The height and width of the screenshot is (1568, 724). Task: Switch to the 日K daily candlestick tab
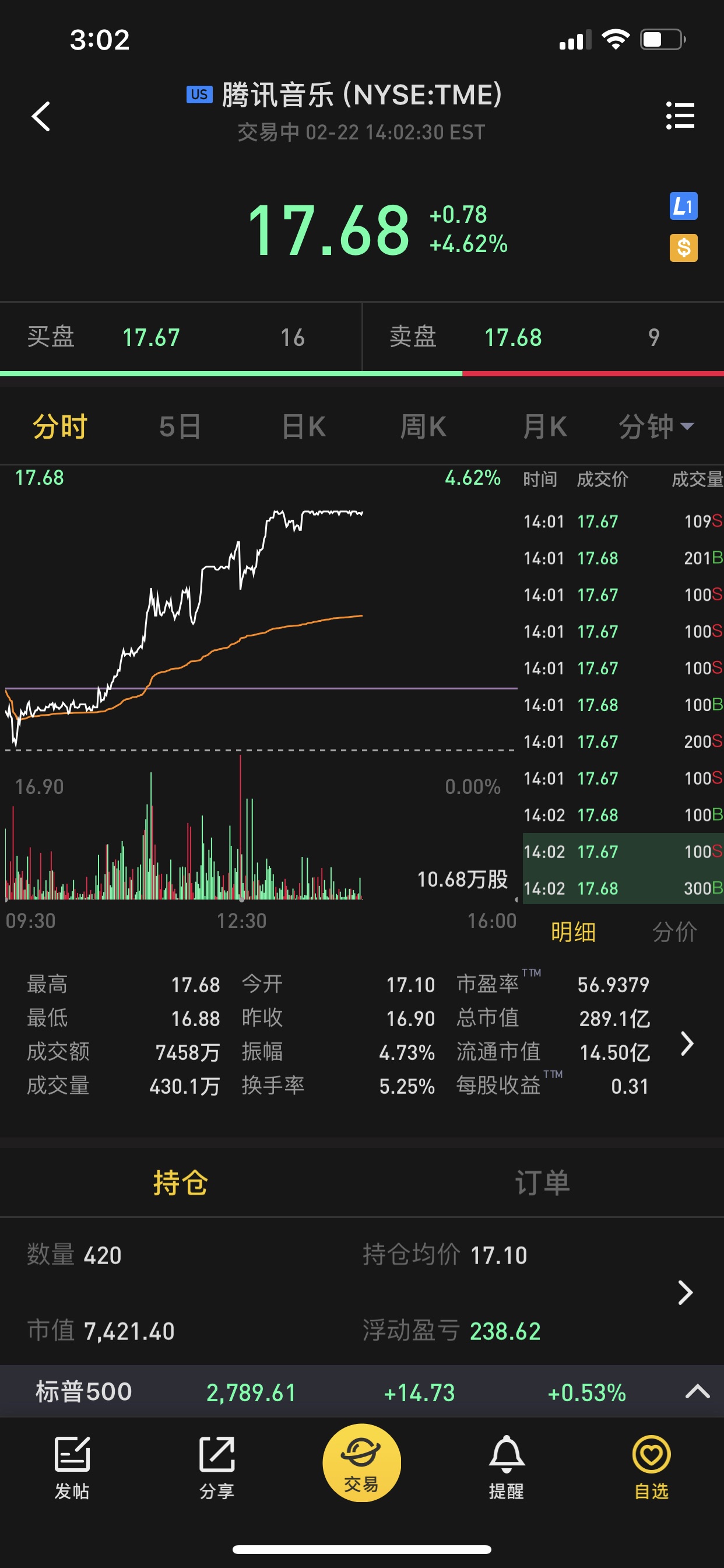[304, 426]
